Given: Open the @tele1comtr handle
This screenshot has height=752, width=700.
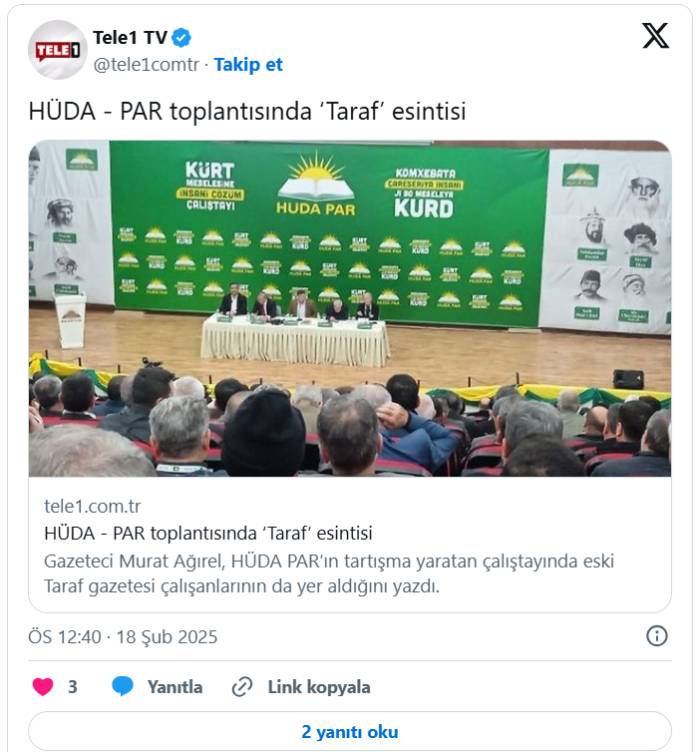Looking at the screenshot, I should [146, 65].
